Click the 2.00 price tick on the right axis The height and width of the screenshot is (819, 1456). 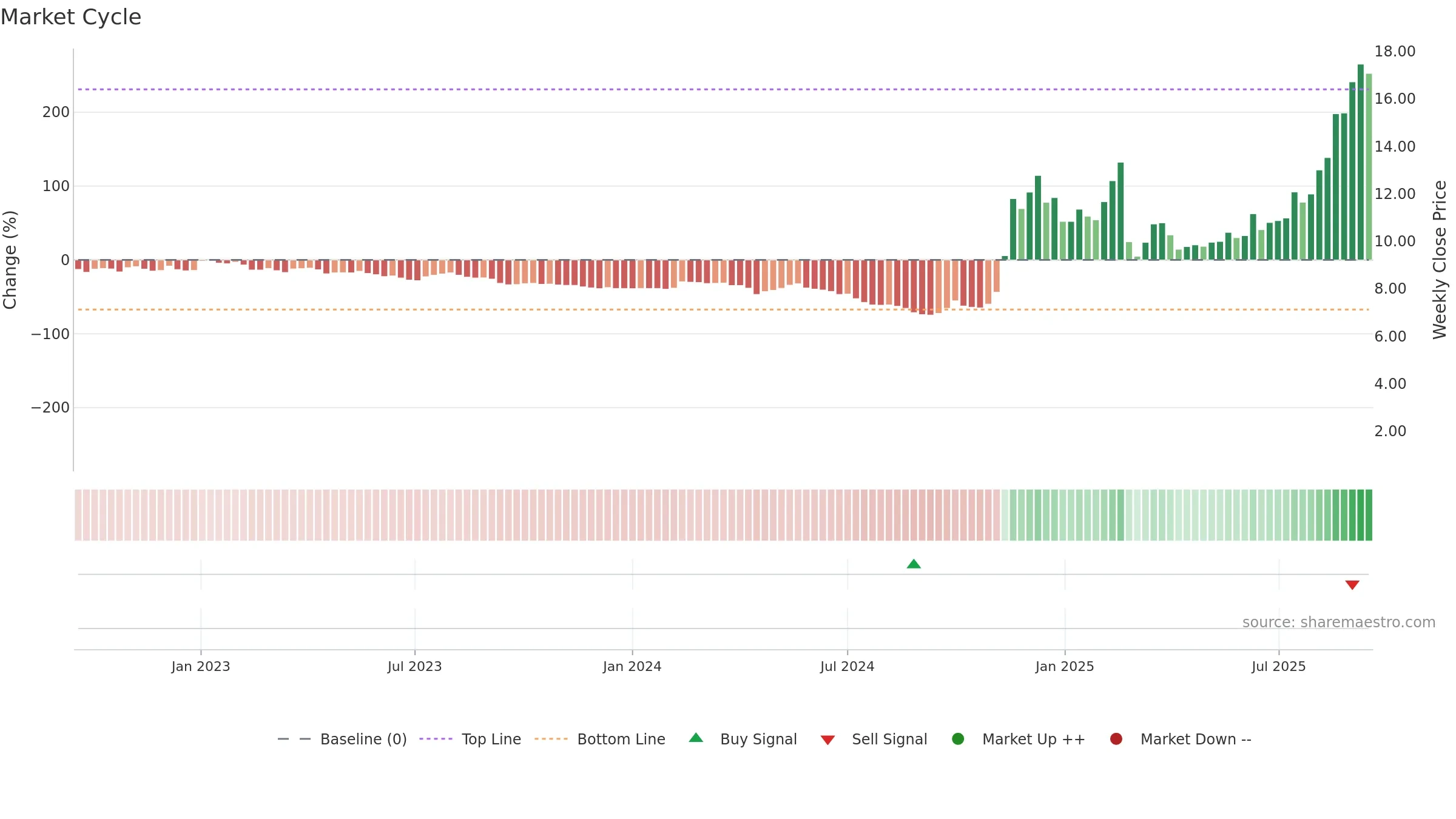pyautogui.click(x=1390, y=431)
